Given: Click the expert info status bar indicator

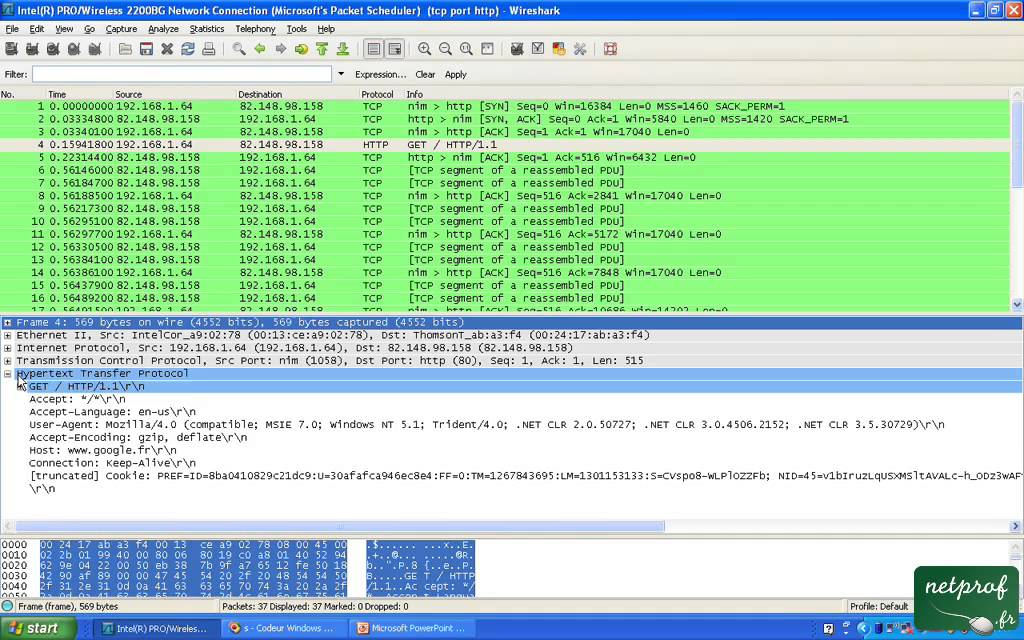Looking at the screenshot, I should [7, 606].
